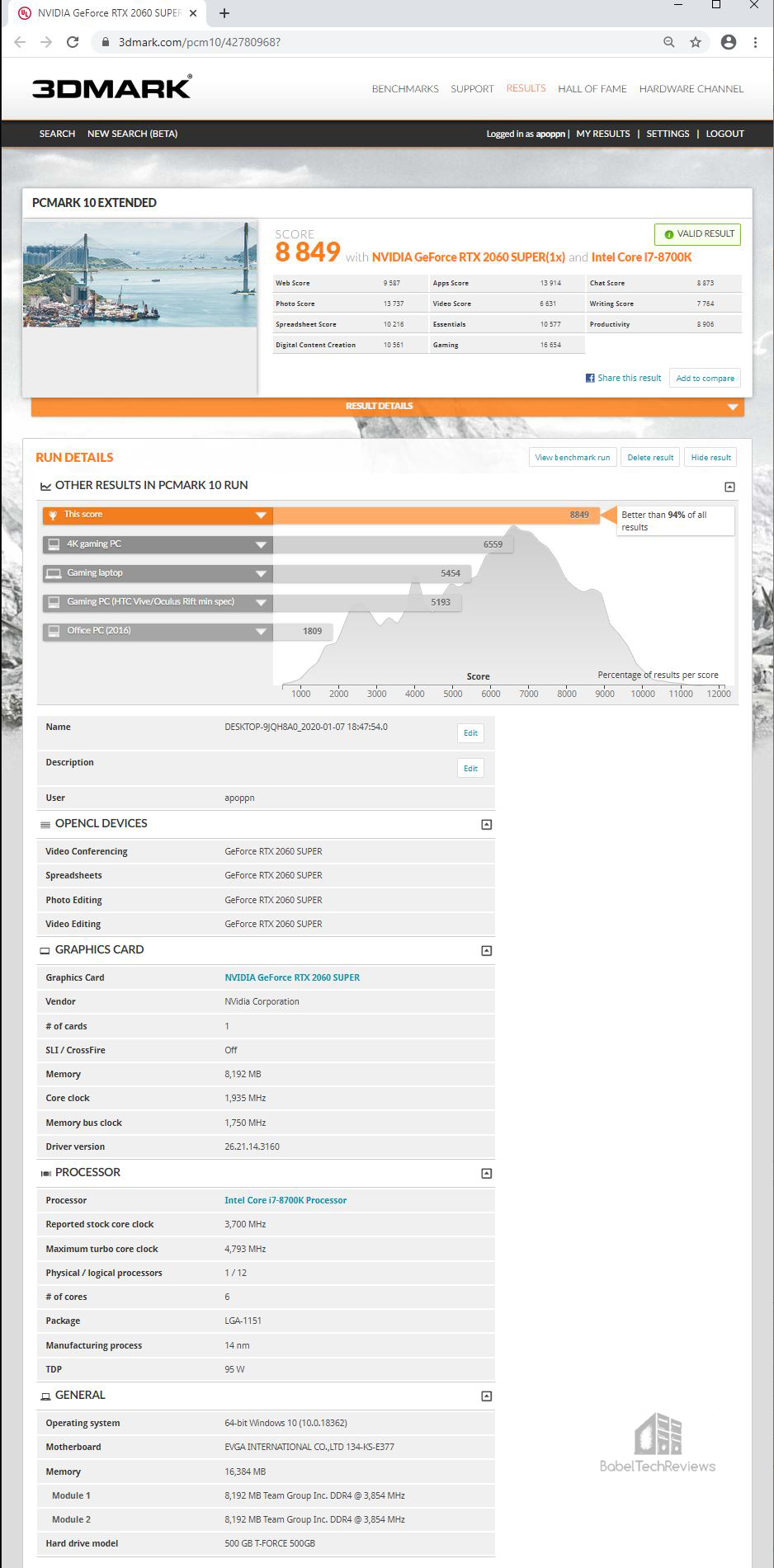Click the Valid Result badge
This screenshot has width=774, height=1568.
pos(697,234)
